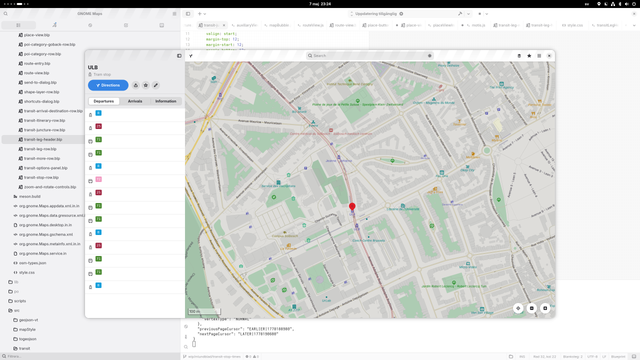
Task: Click the route planner icon left of the Maps search
Action: click(x=191, y=56)
